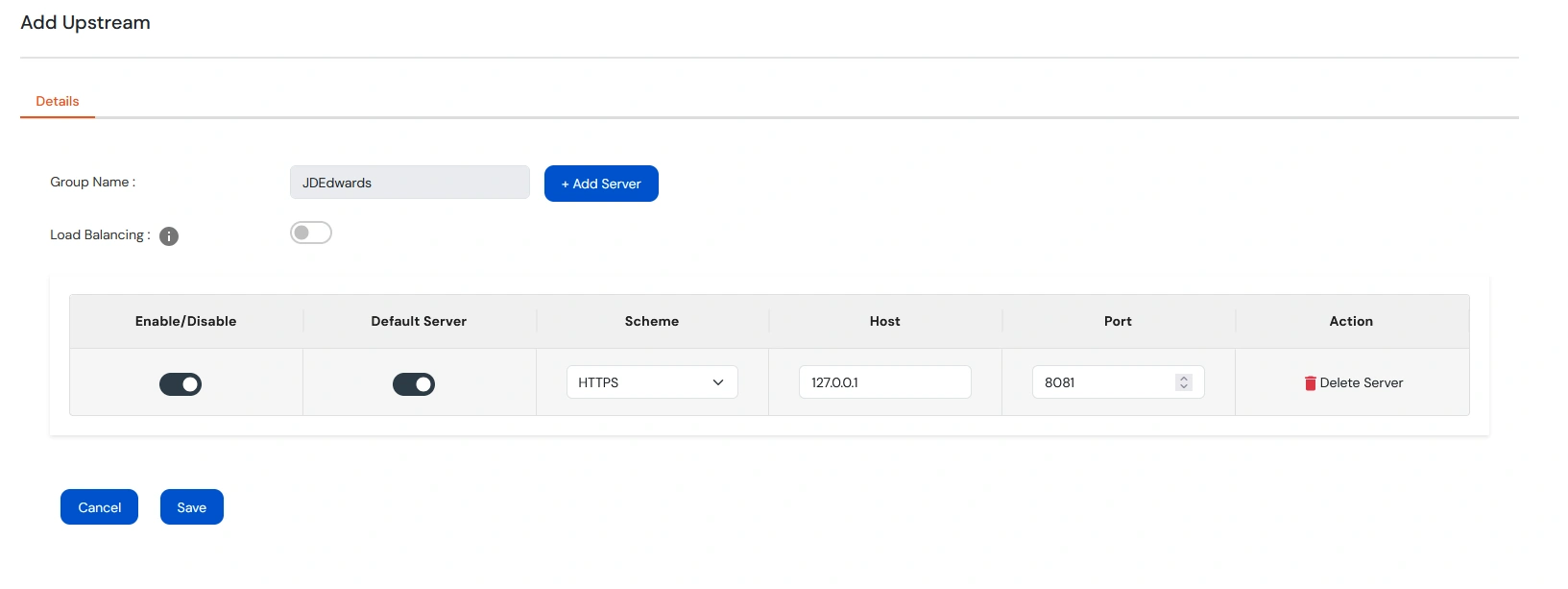Click the Delete Server label text
The image size is (1568, 589).
[1362, 382]
